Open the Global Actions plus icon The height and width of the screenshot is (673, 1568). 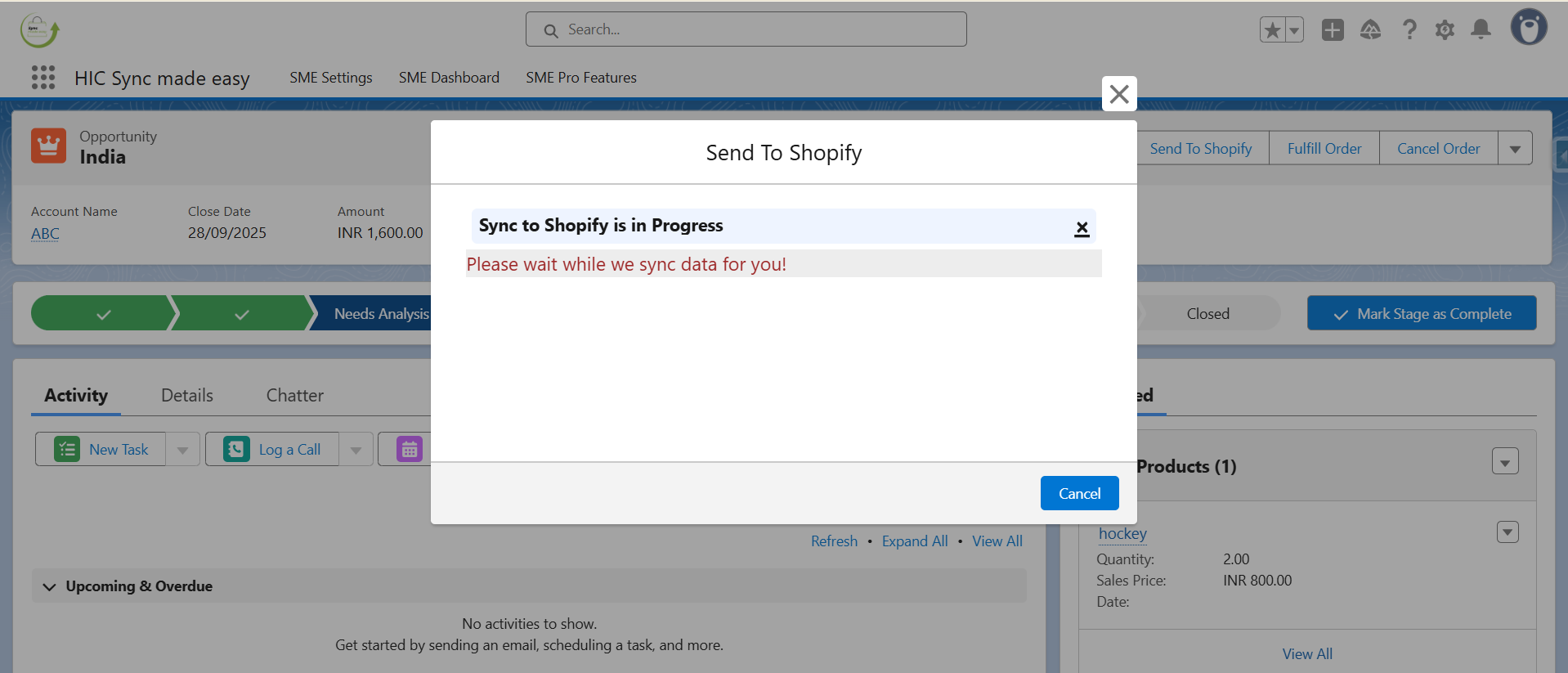1333,30
